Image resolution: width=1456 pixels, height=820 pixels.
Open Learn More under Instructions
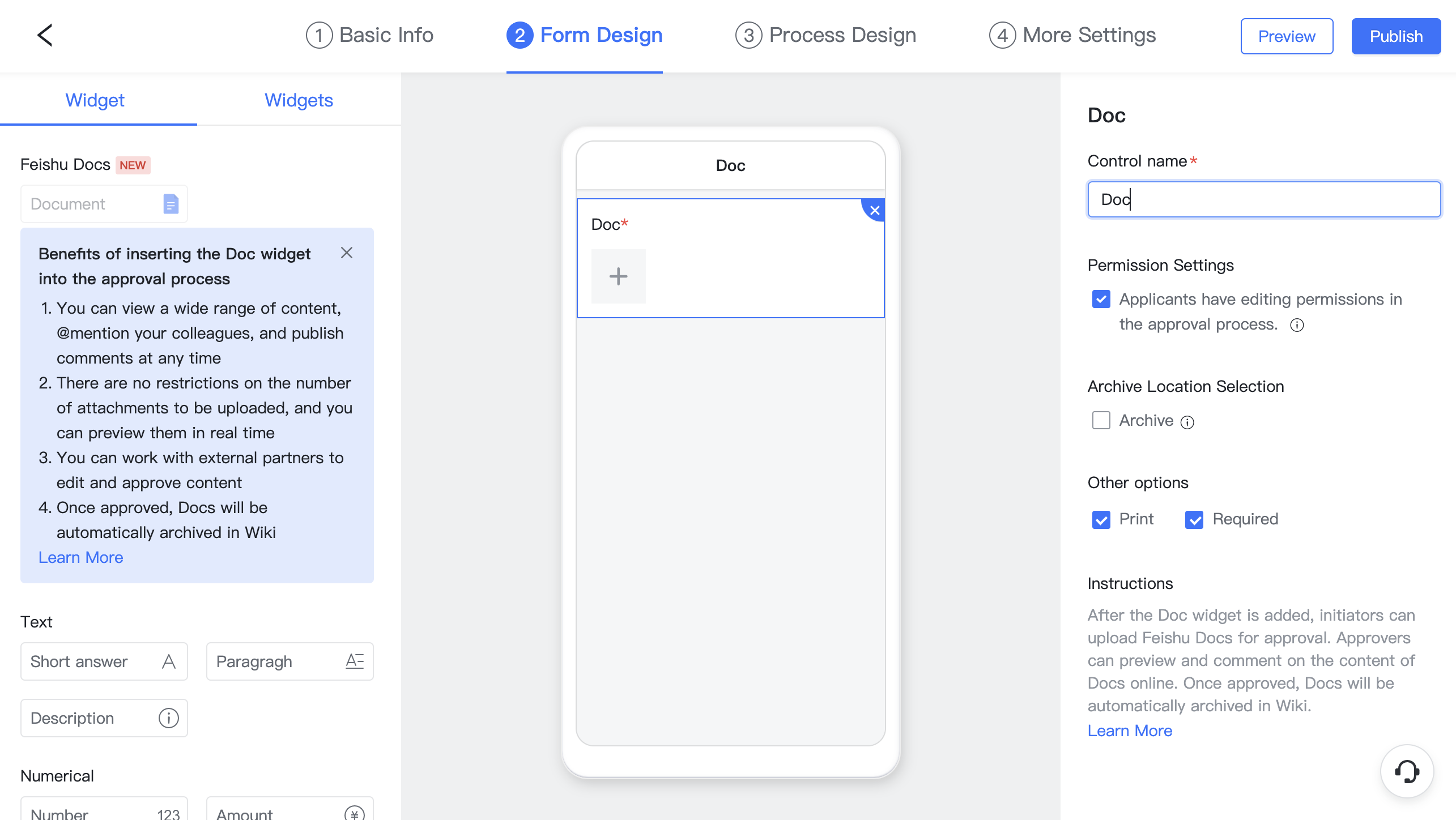[1130, 731]
